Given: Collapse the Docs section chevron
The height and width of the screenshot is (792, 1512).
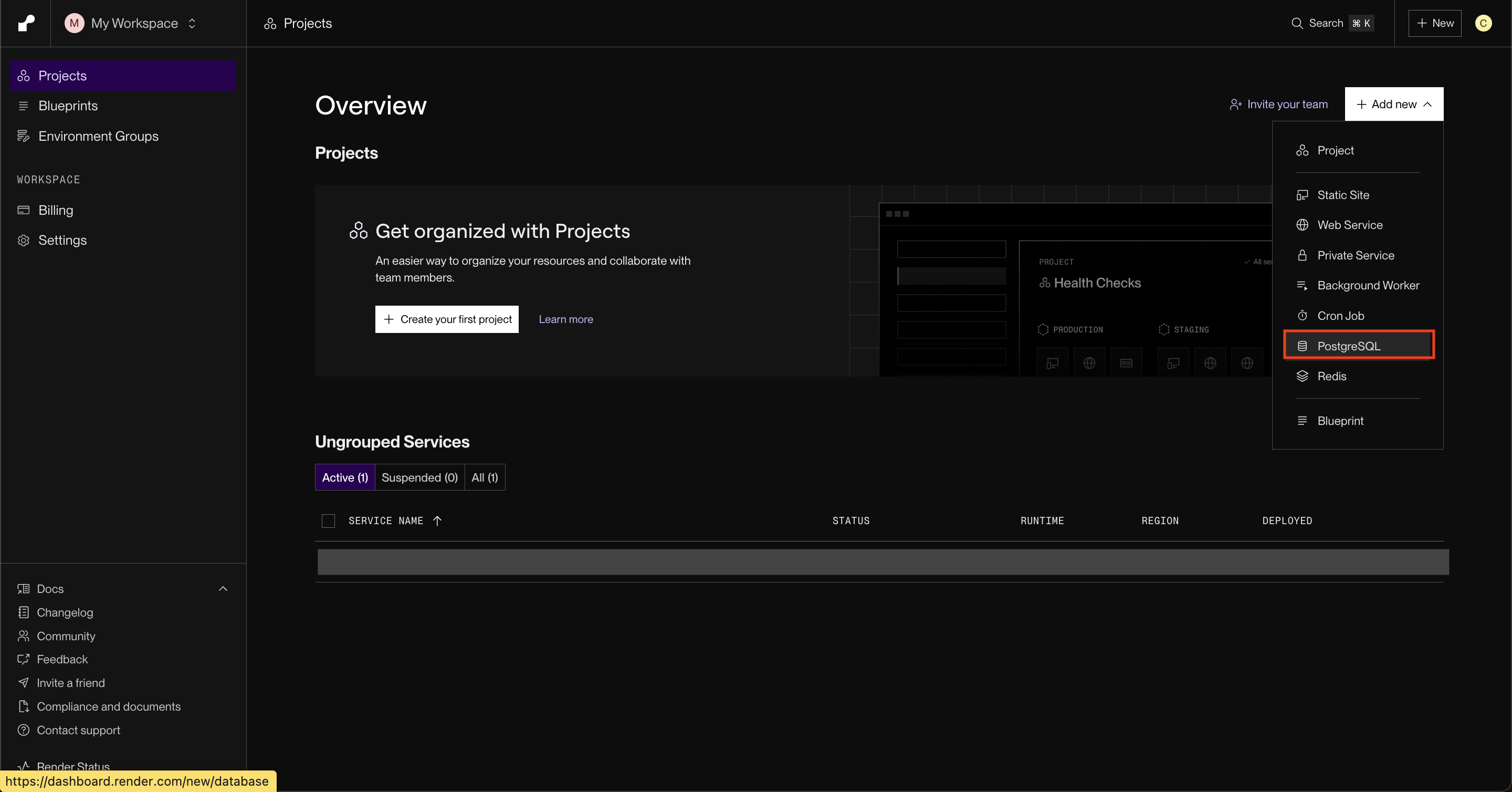Looking at the screenshot, I should 223,589.
